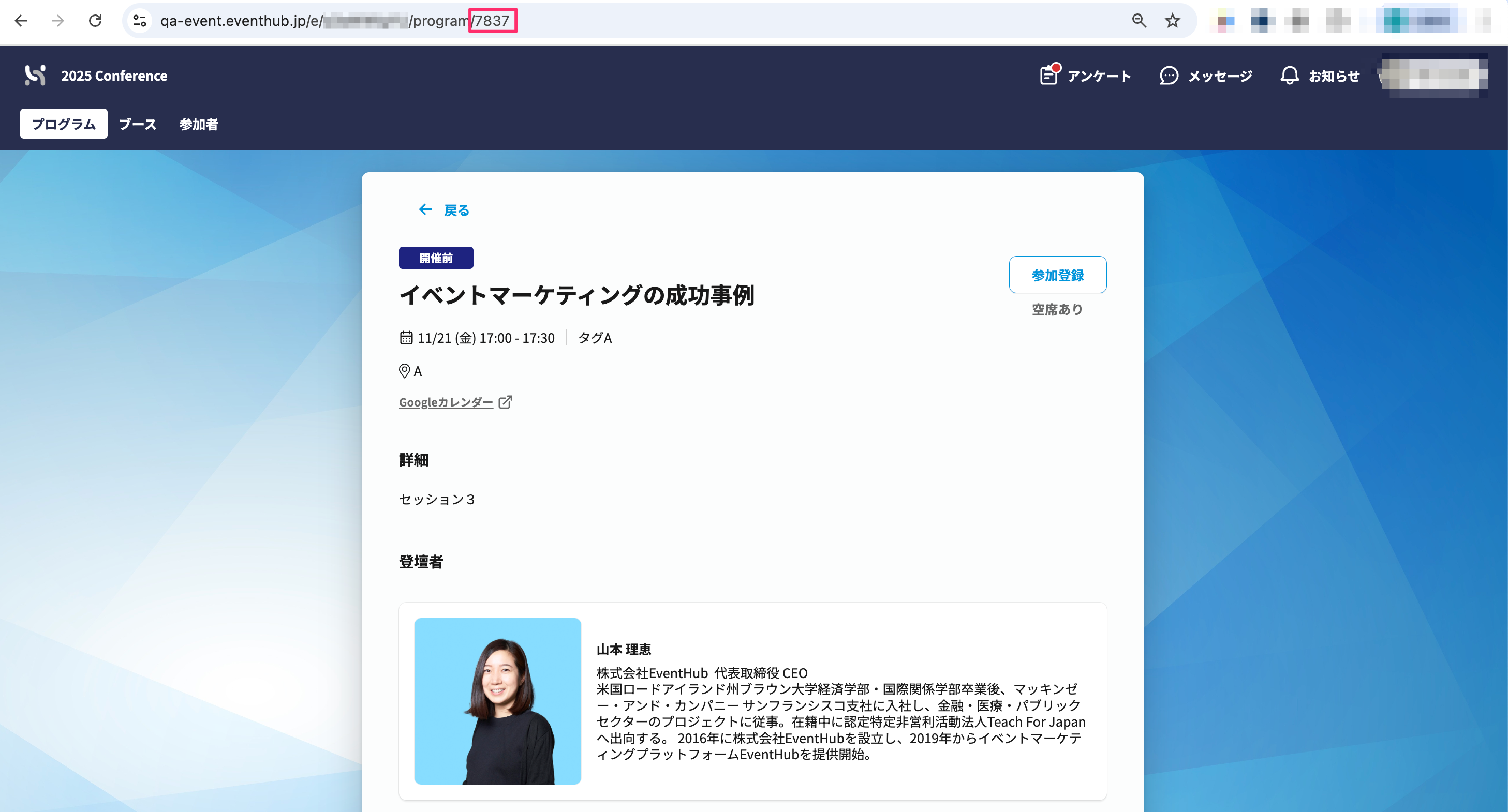Click the browser forward arrow
The image size is (1508, 812).
pyautogui.click(x=58, y=21)
